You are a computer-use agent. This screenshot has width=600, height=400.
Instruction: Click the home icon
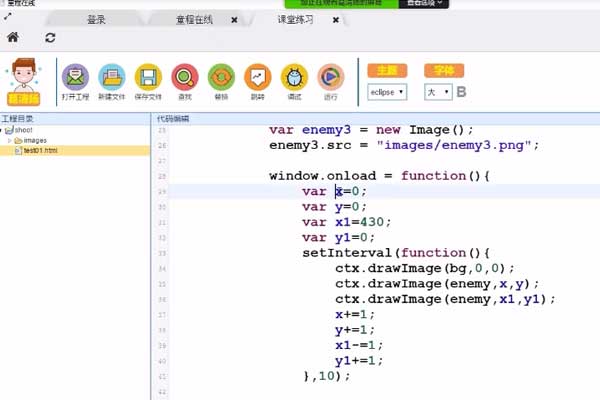pyautogui.click(x=12, y=37)
